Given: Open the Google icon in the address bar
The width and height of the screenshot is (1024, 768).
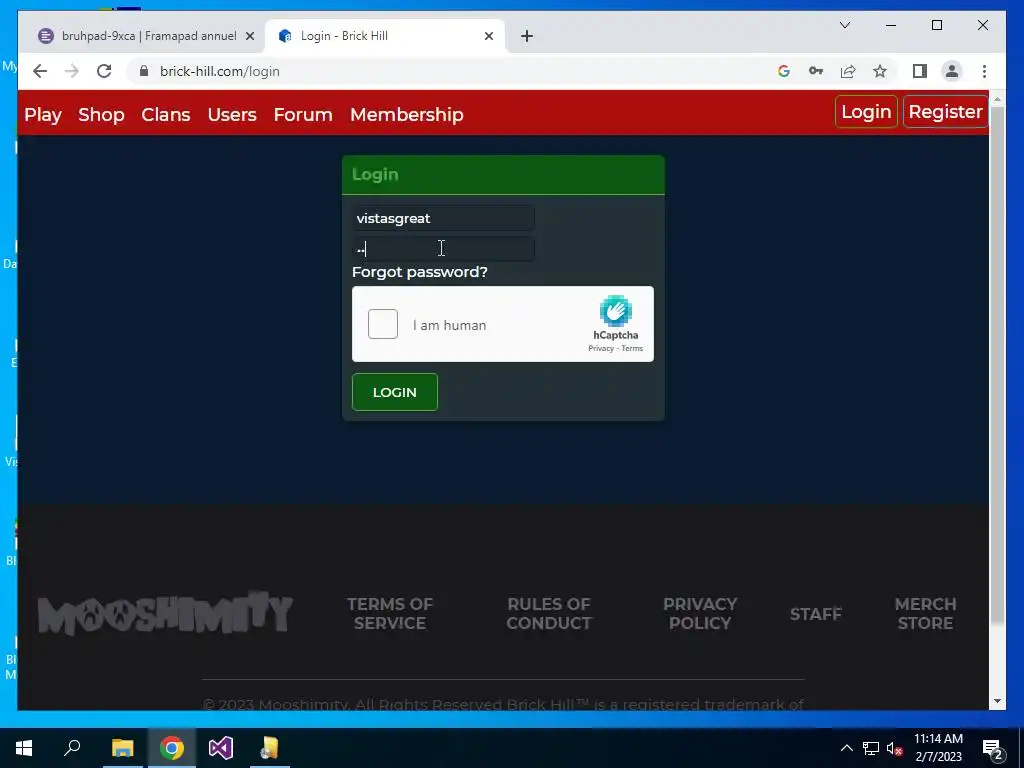Looking at the screenshot, I should click(x=784, y=71).
